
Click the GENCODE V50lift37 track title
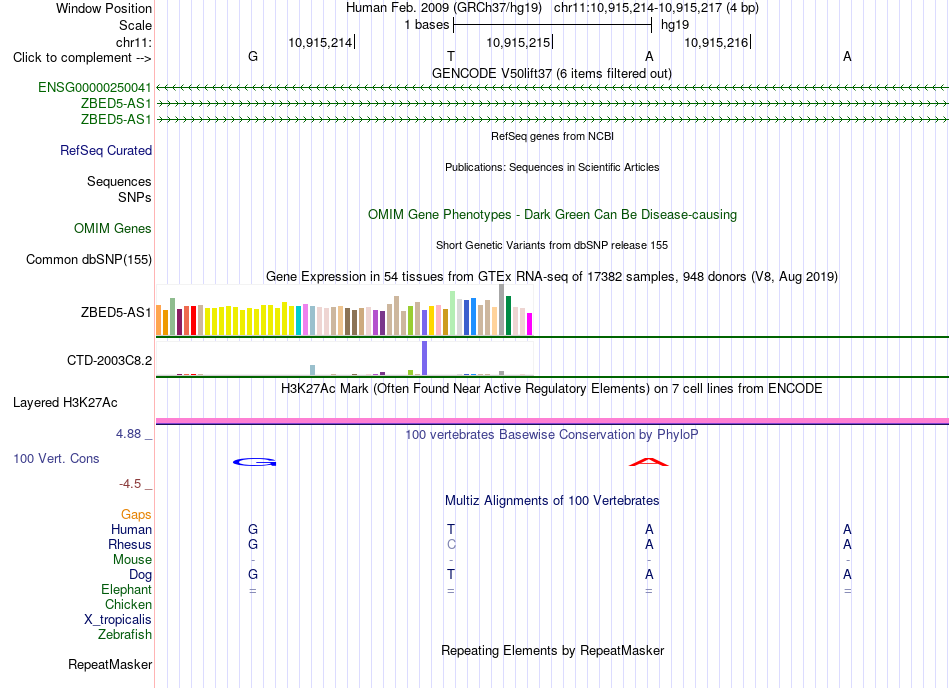pyautogui.click(x=552, y=73)
